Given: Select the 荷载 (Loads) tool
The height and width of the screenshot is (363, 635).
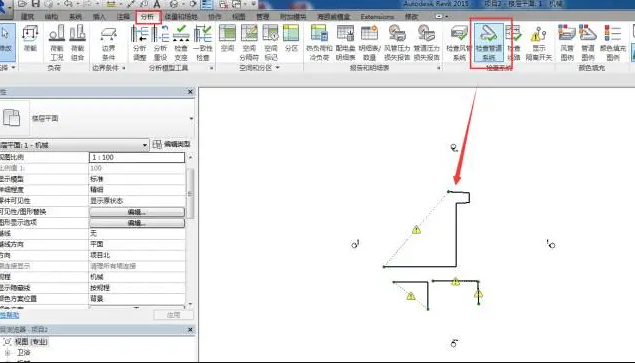Looking at the screenshot, I should click(30, 38).
